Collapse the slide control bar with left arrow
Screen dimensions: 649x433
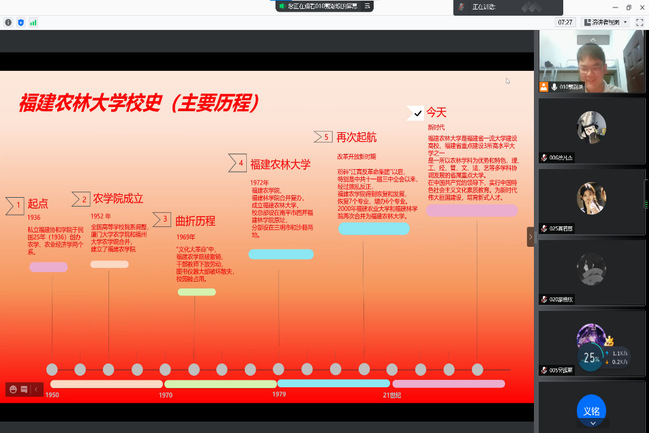click(x=36, y=389)
